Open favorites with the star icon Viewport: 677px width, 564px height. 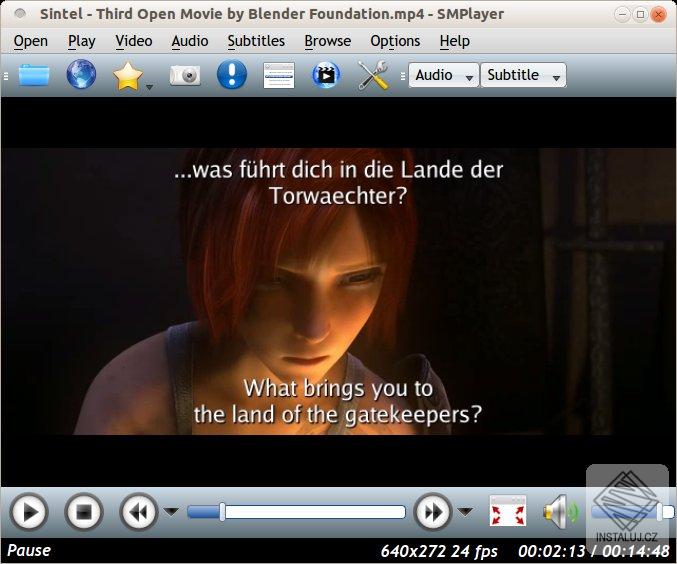coord(128,76)
